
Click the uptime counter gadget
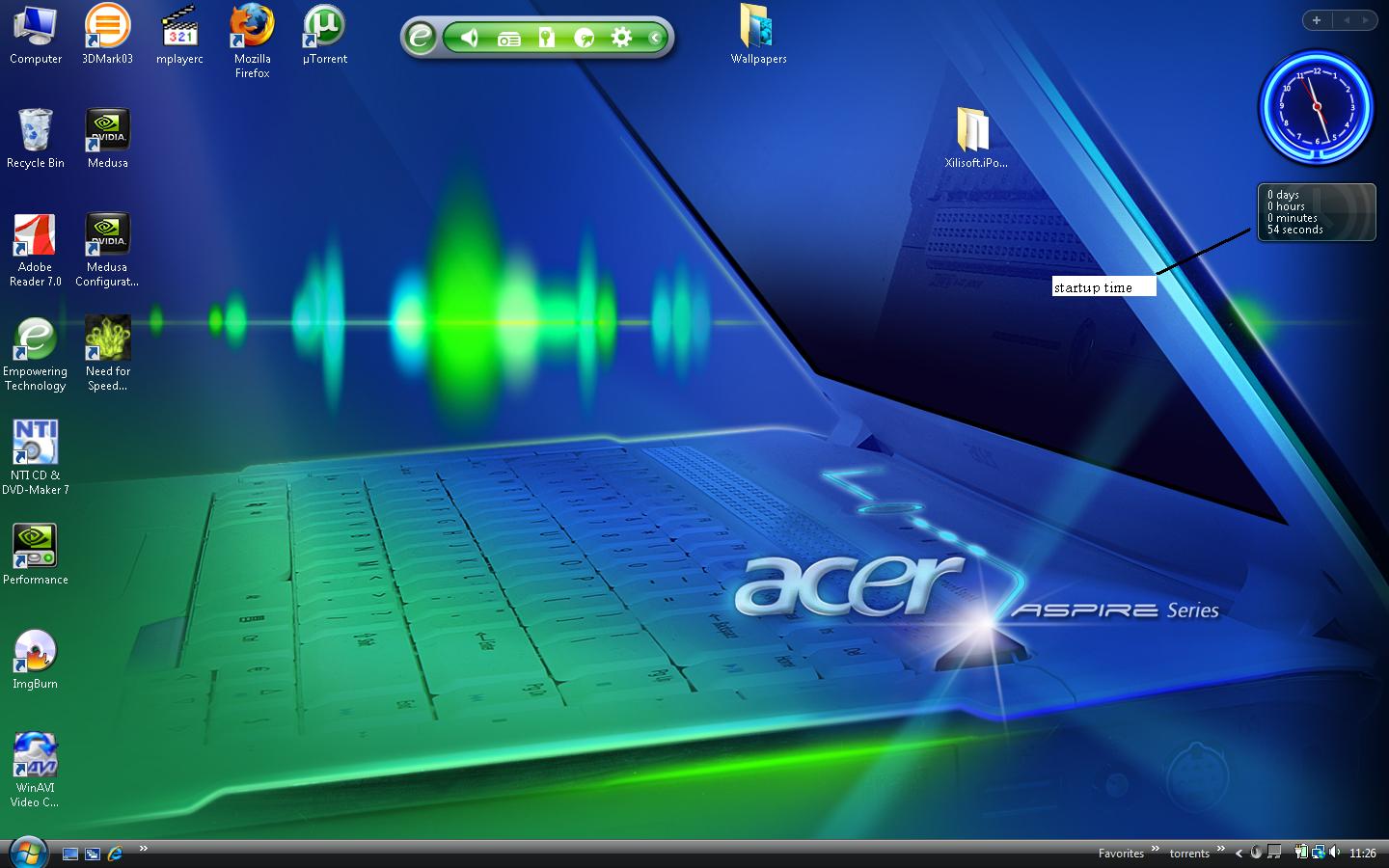point(1316,212)
